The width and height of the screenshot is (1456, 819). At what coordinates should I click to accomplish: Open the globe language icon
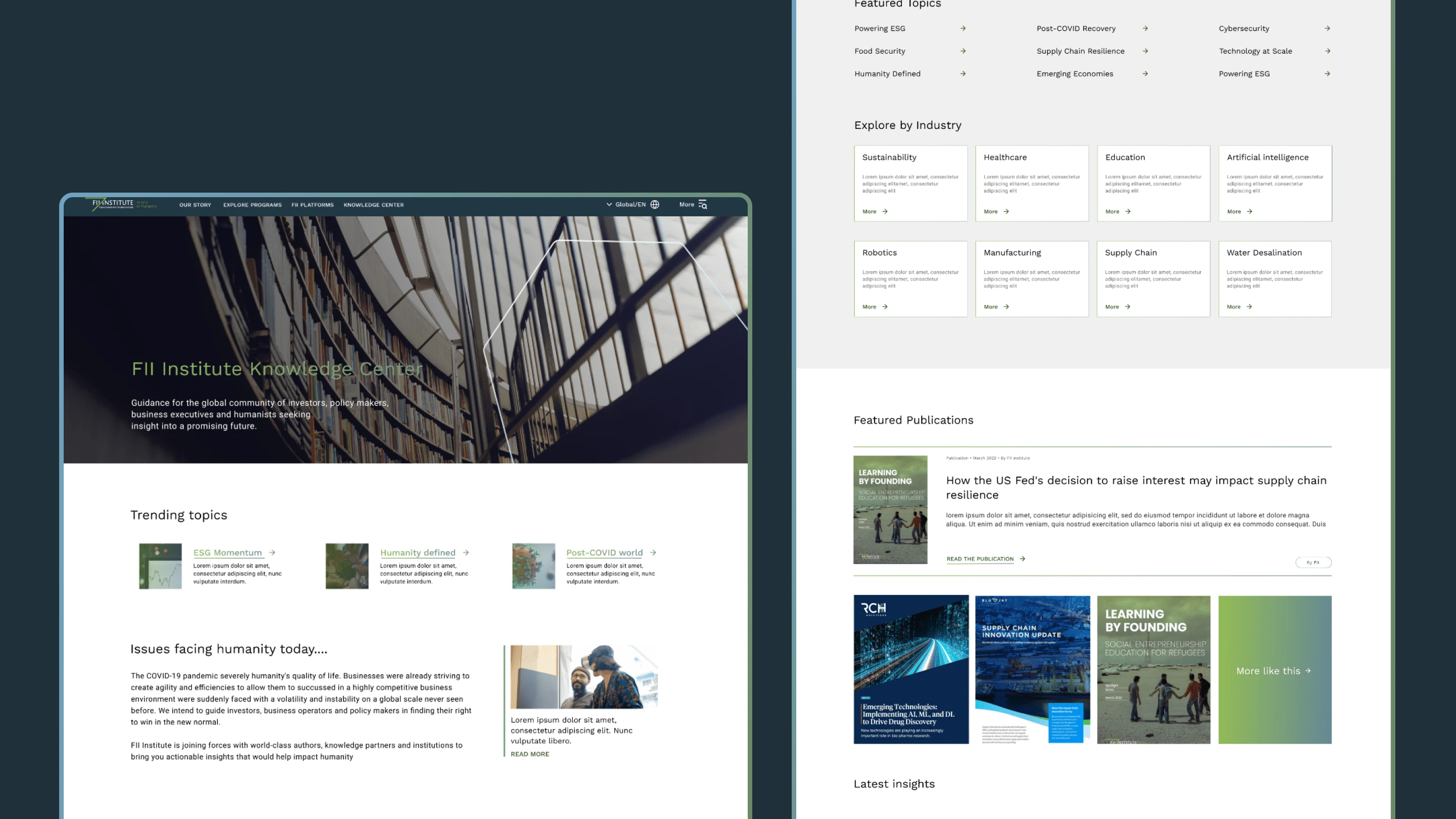[x=655, y=205]
